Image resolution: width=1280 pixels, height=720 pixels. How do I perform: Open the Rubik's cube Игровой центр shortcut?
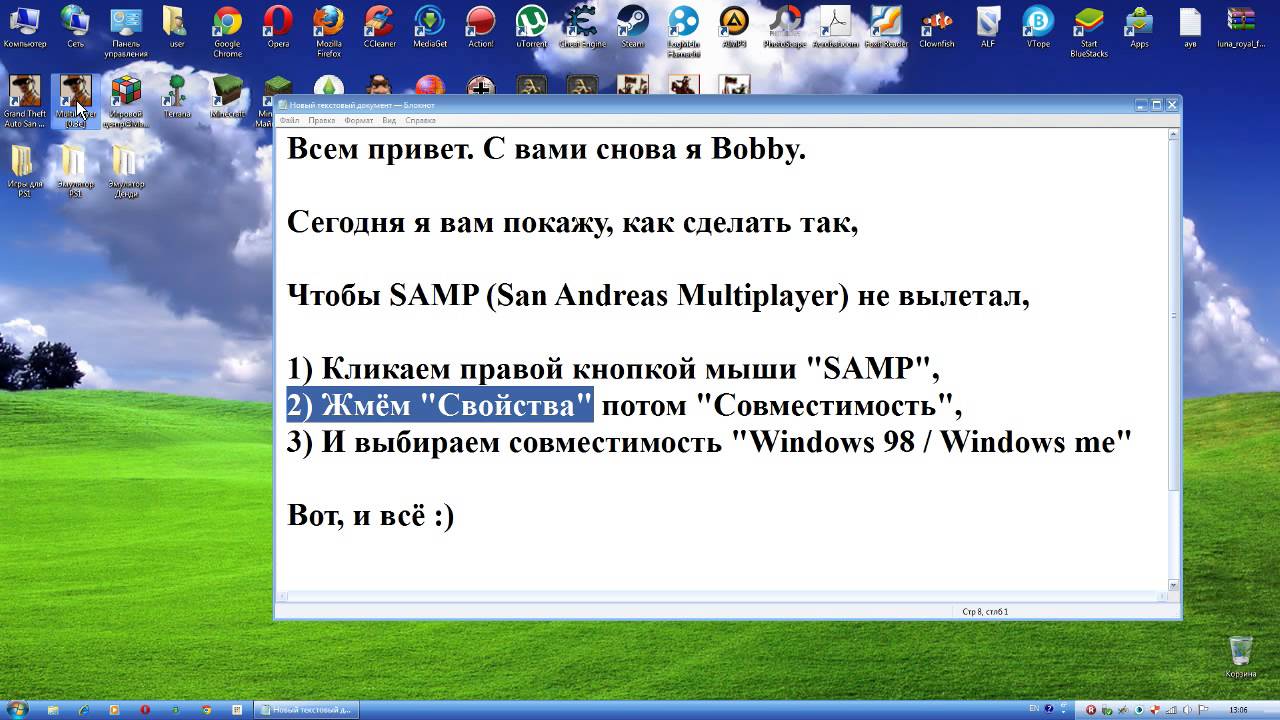click(126, 101)
